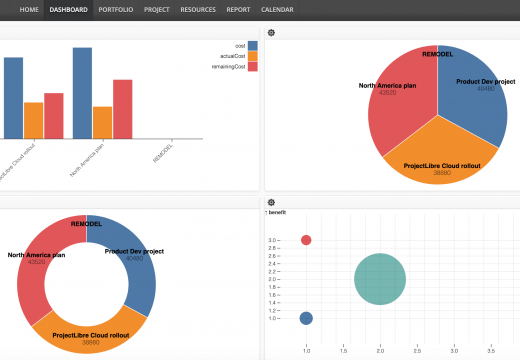Go to the HOME menu
Screen dimensions: 520x360
pyautogui.click(x=29, y=10)
